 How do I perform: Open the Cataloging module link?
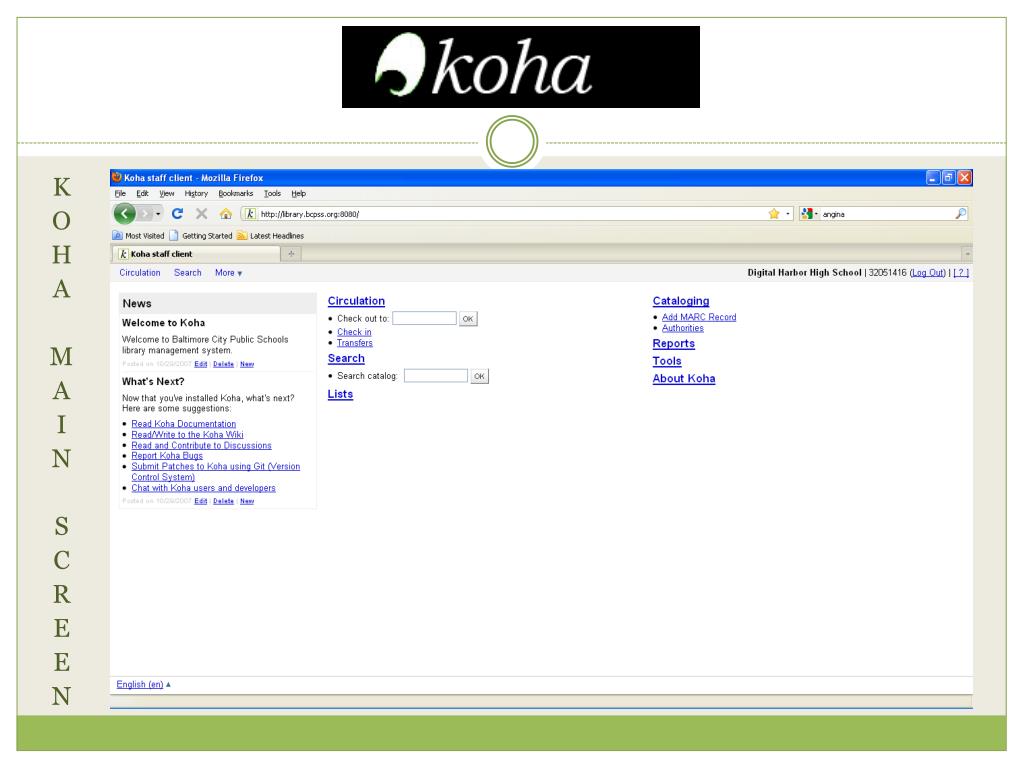coord(680,301)
